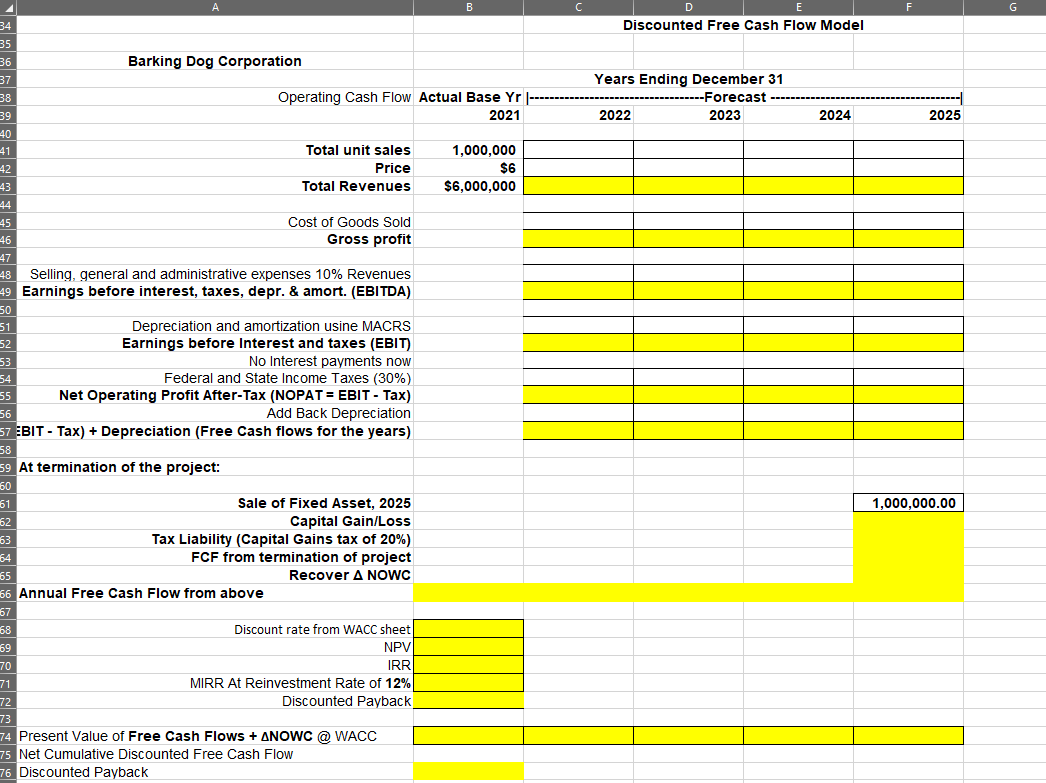Select the Price cell containing $6
This screenshot has width=1046, height=783.
[x=468, y=168]
